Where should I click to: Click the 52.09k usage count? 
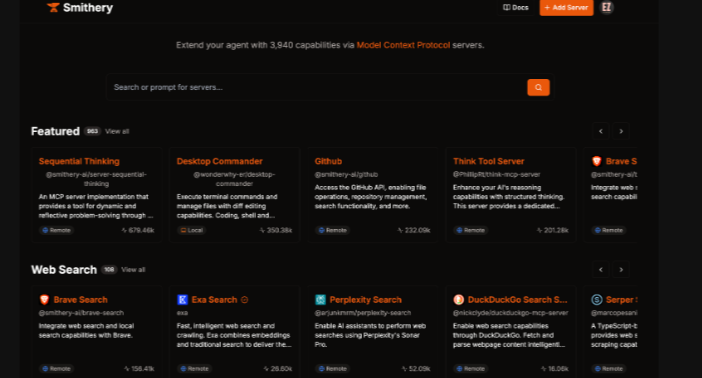click(x=416, y=369)
